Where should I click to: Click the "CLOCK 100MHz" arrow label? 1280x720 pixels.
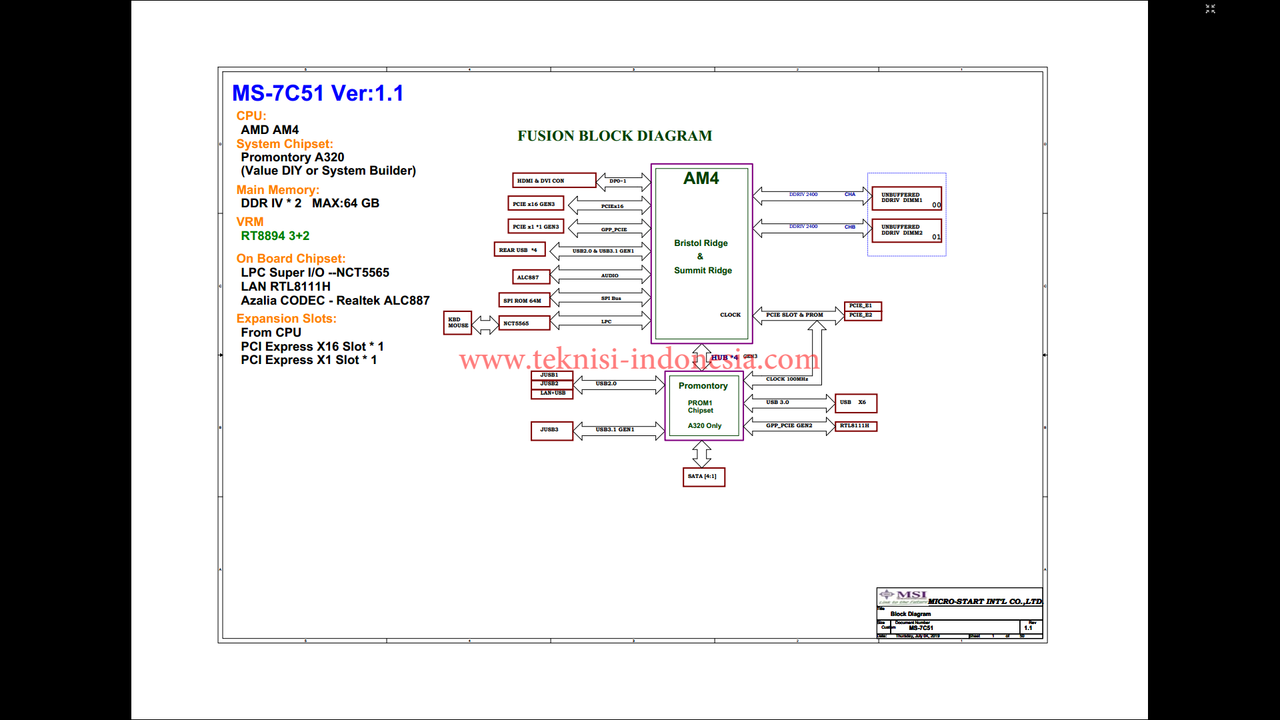(789, 379)
